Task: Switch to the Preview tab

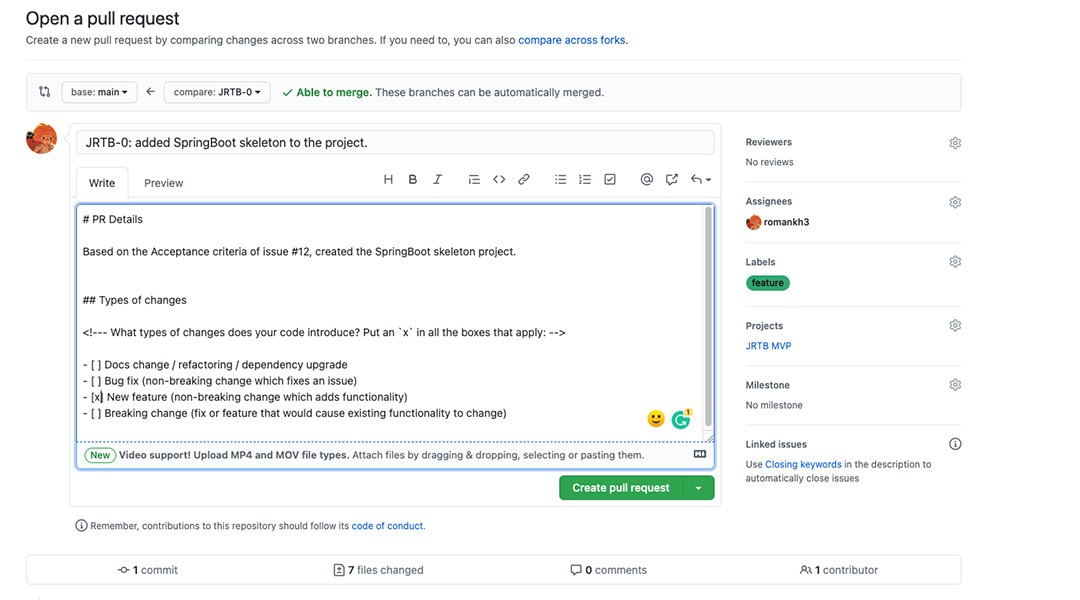Action: tap(163, 183)
